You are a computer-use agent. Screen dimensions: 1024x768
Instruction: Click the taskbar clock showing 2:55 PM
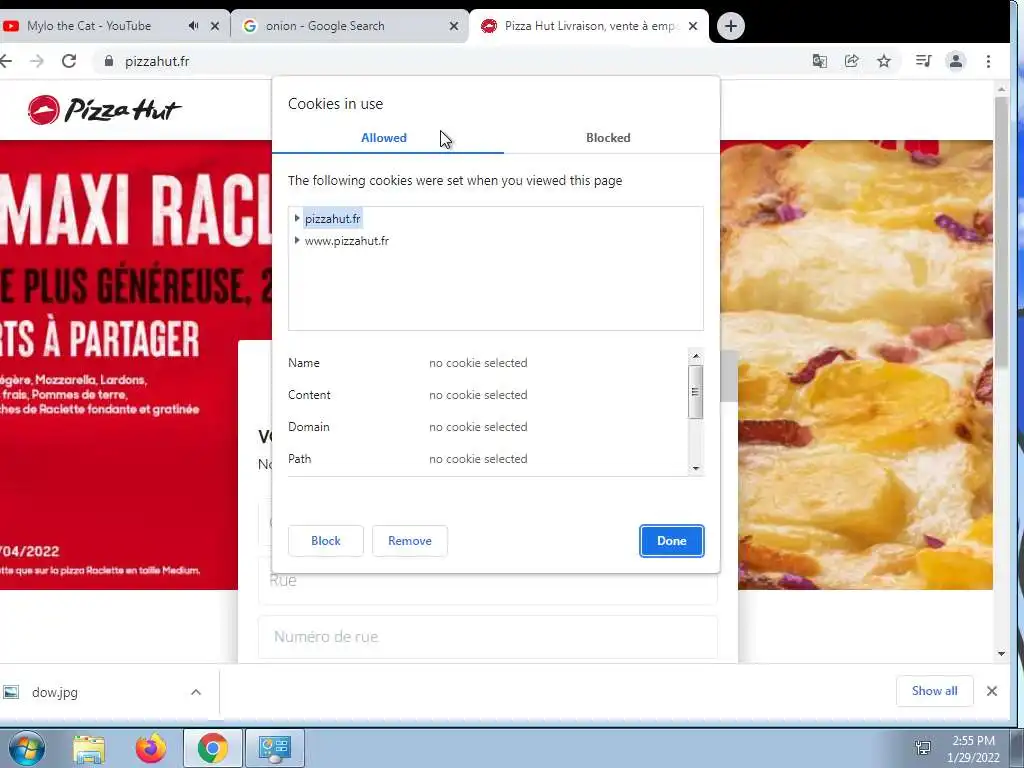(x=973, y=749)
